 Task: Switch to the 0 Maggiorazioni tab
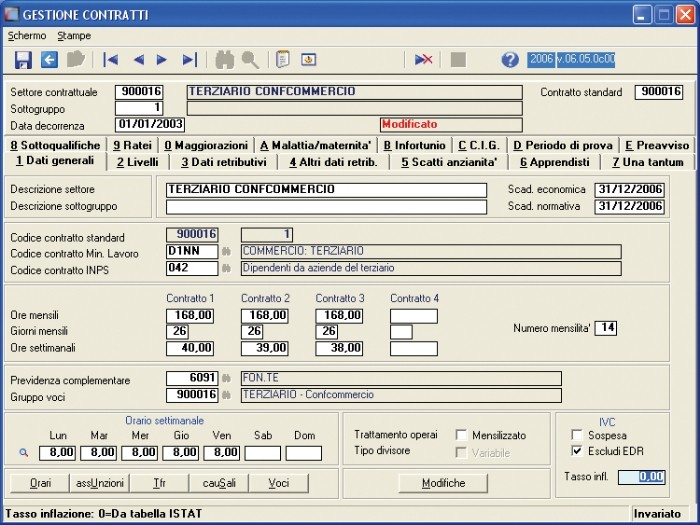point(206,145)
